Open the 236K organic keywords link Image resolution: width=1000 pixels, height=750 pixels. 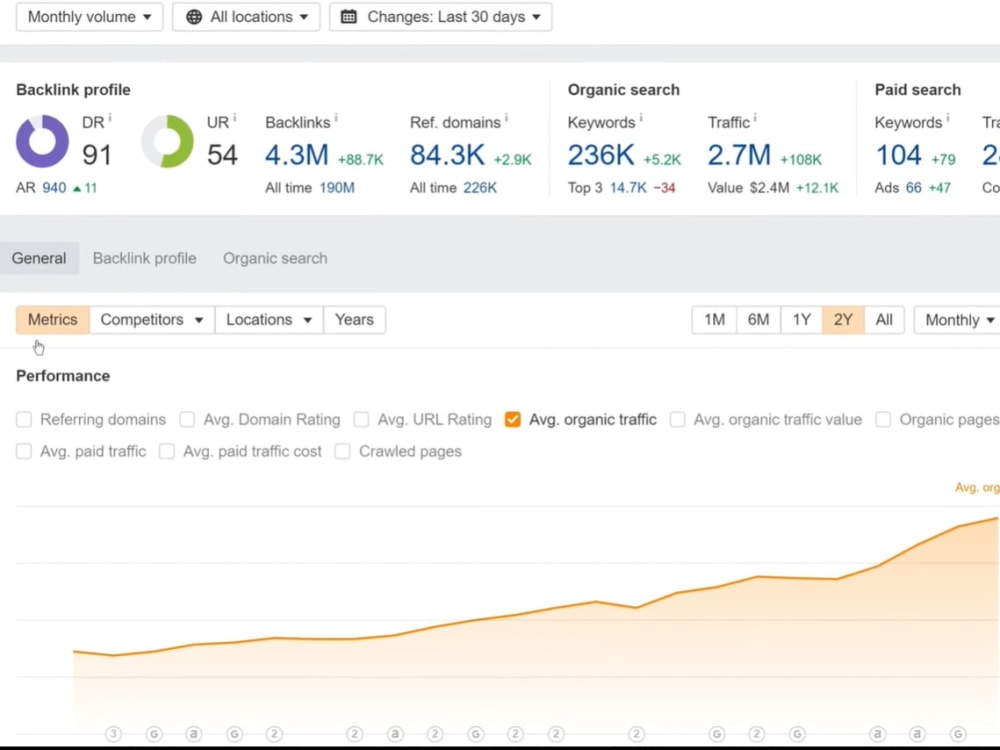(x=601, y=155)
